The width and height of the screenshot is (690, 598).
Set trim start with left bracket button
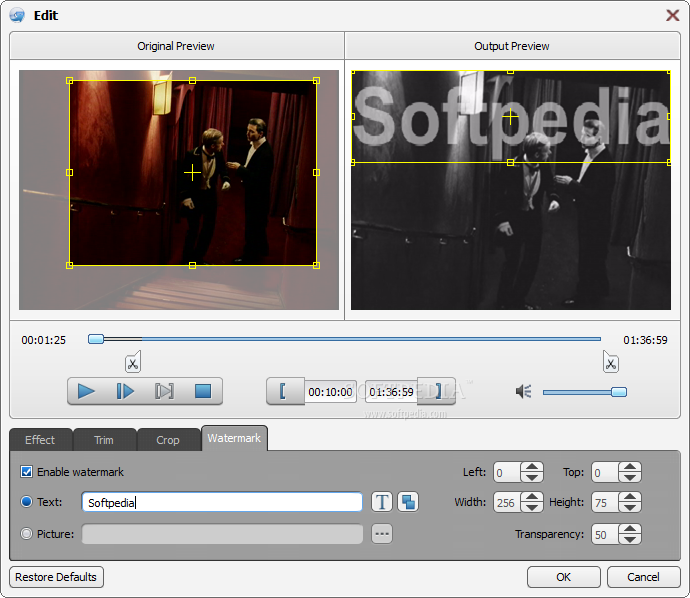coord(283,391)
